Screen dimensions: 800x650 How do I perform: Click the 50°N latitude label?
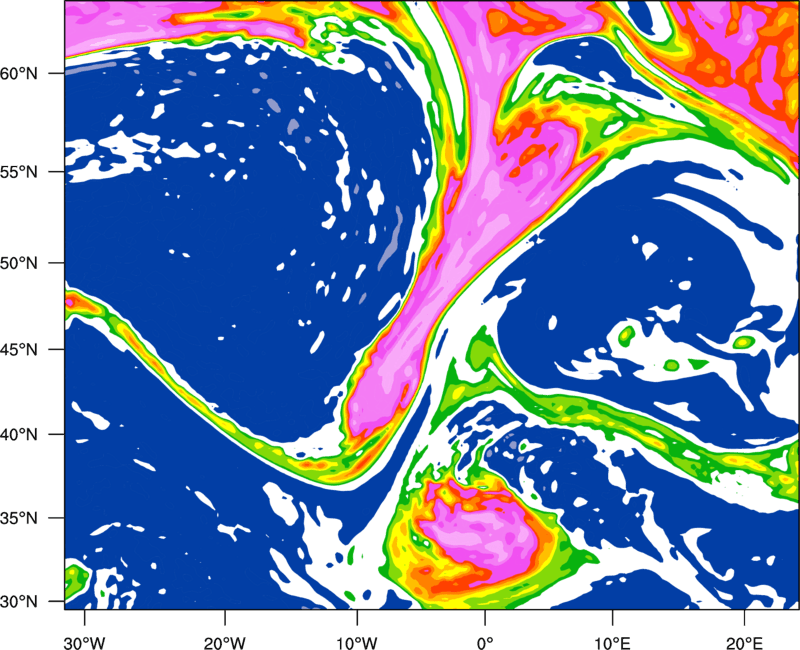[x=19, y=263]
